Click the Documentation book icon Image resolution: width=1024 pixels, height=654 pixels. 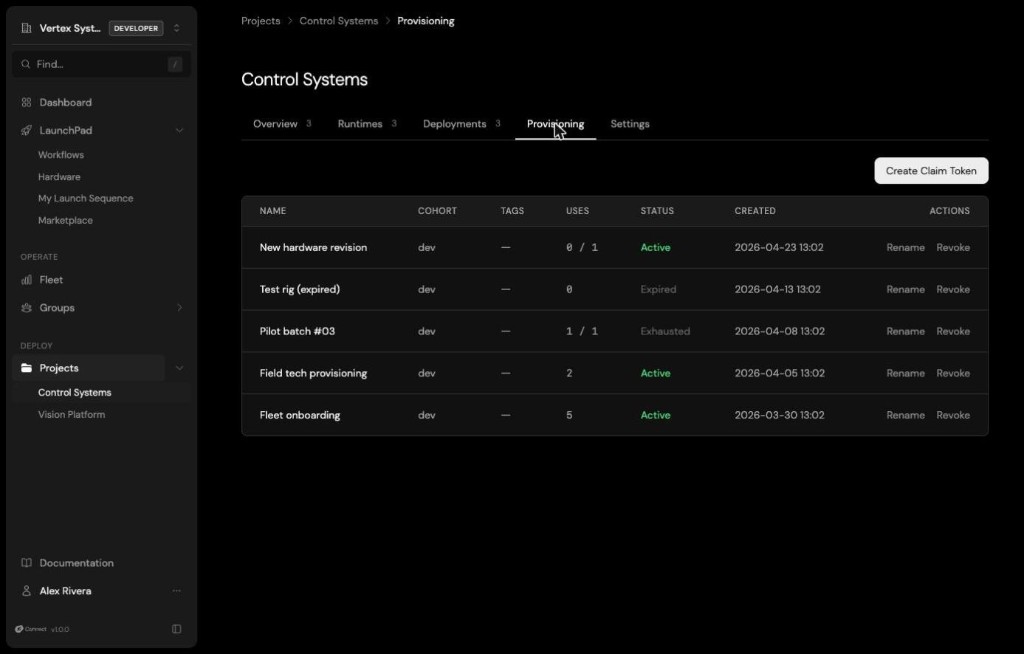26,563
